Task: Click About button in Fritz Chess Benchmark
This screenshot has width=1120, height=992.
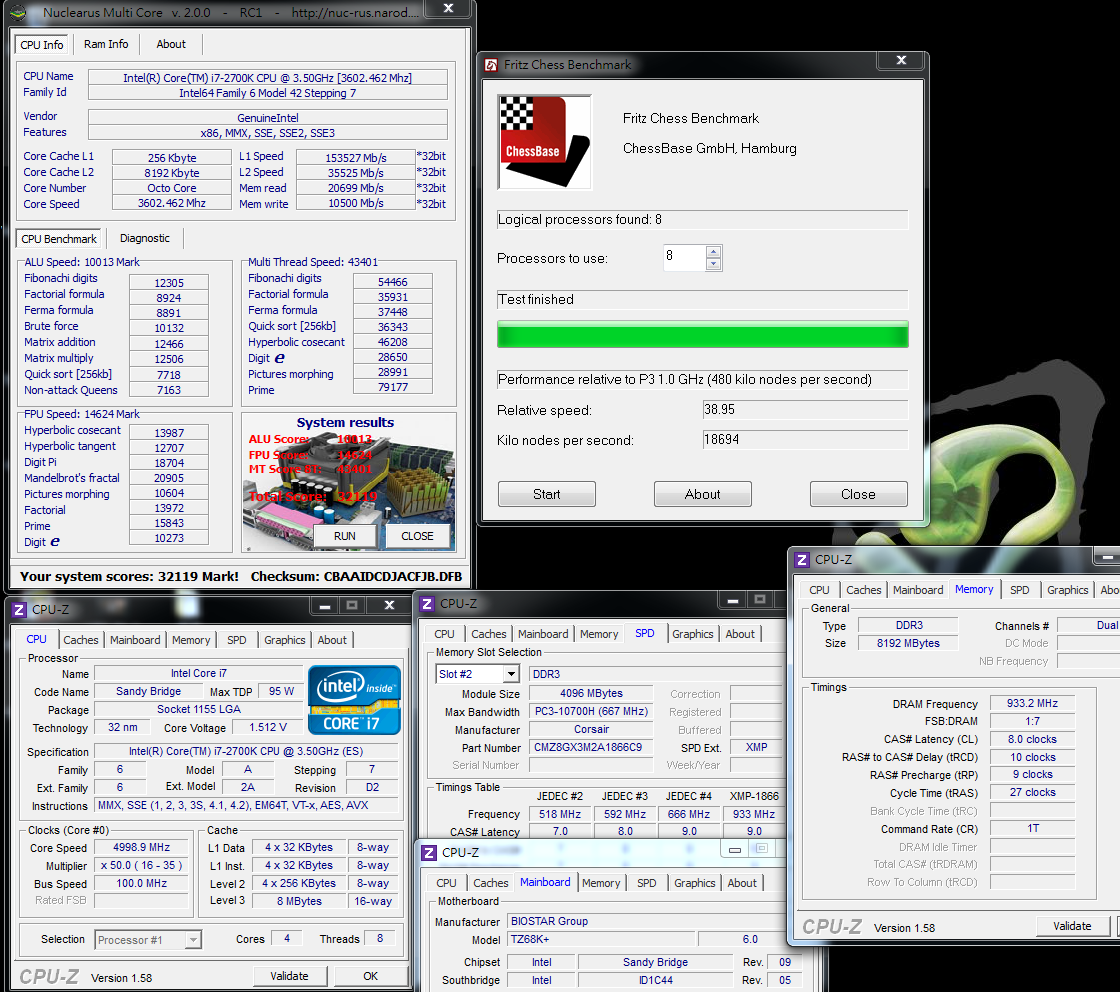Action: click(x=702, y=494)
